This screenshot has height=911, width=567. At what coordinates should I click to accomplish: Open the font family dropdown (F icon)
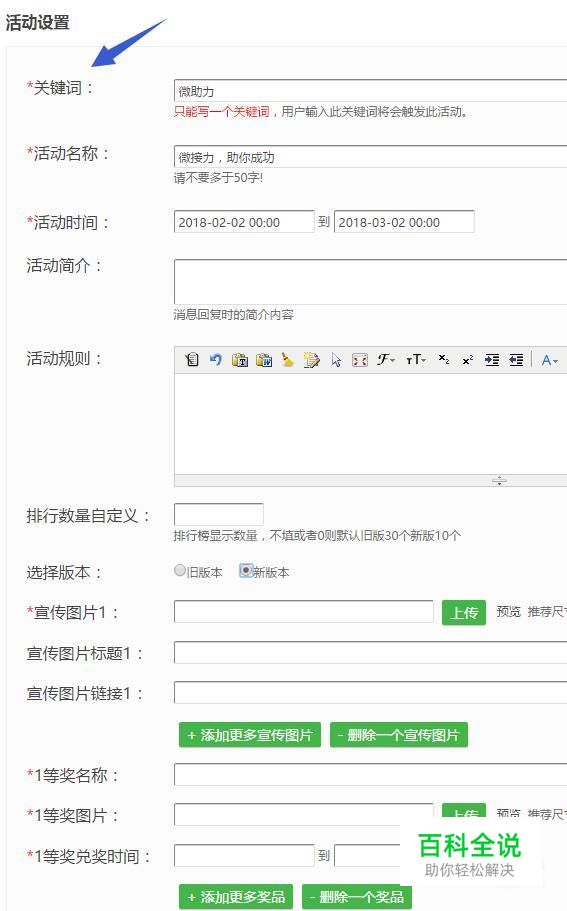tap(386, 360)
